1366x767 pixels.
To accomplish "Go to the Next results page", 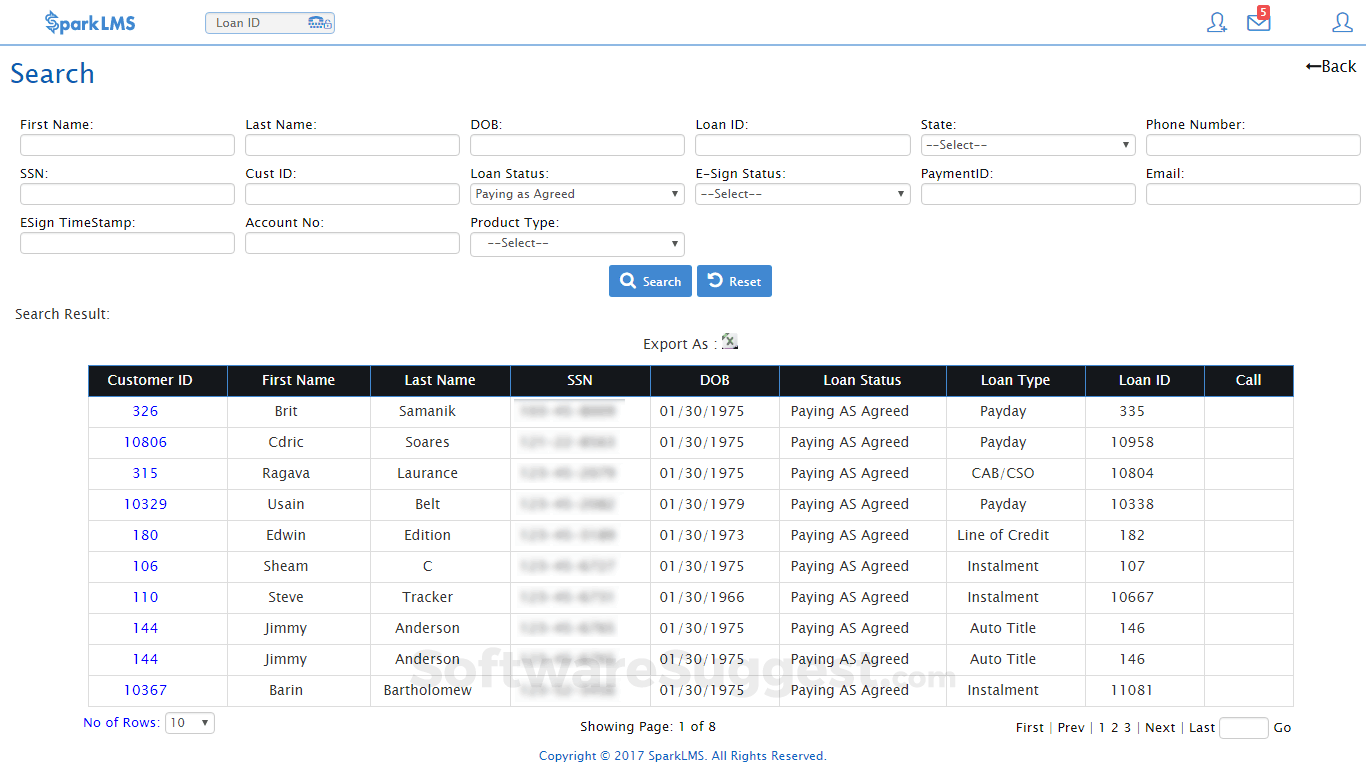I will click(1160, 728).
